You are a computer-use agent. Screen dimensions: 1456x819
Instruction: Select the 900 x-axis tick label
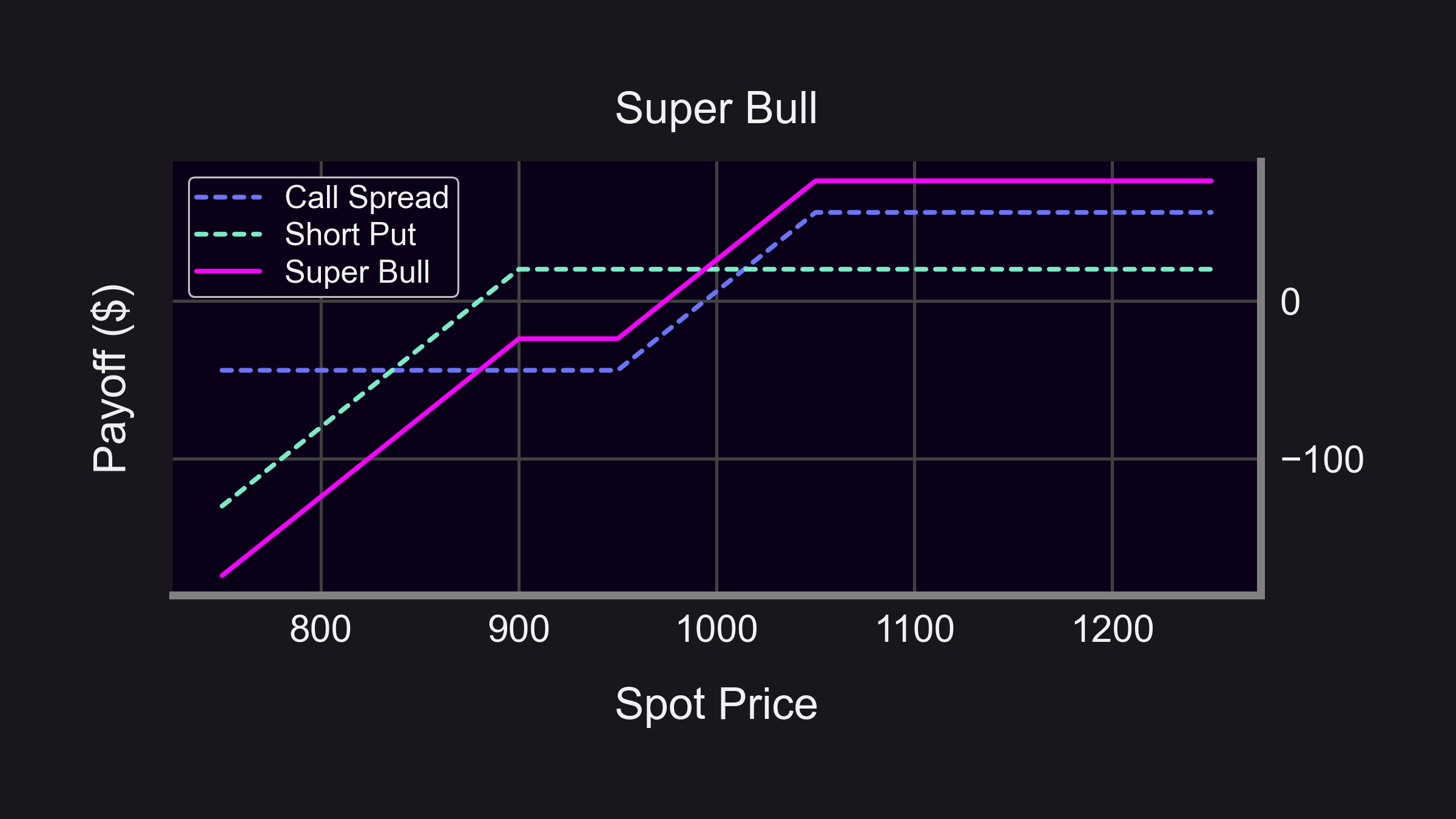coord(519,629)
